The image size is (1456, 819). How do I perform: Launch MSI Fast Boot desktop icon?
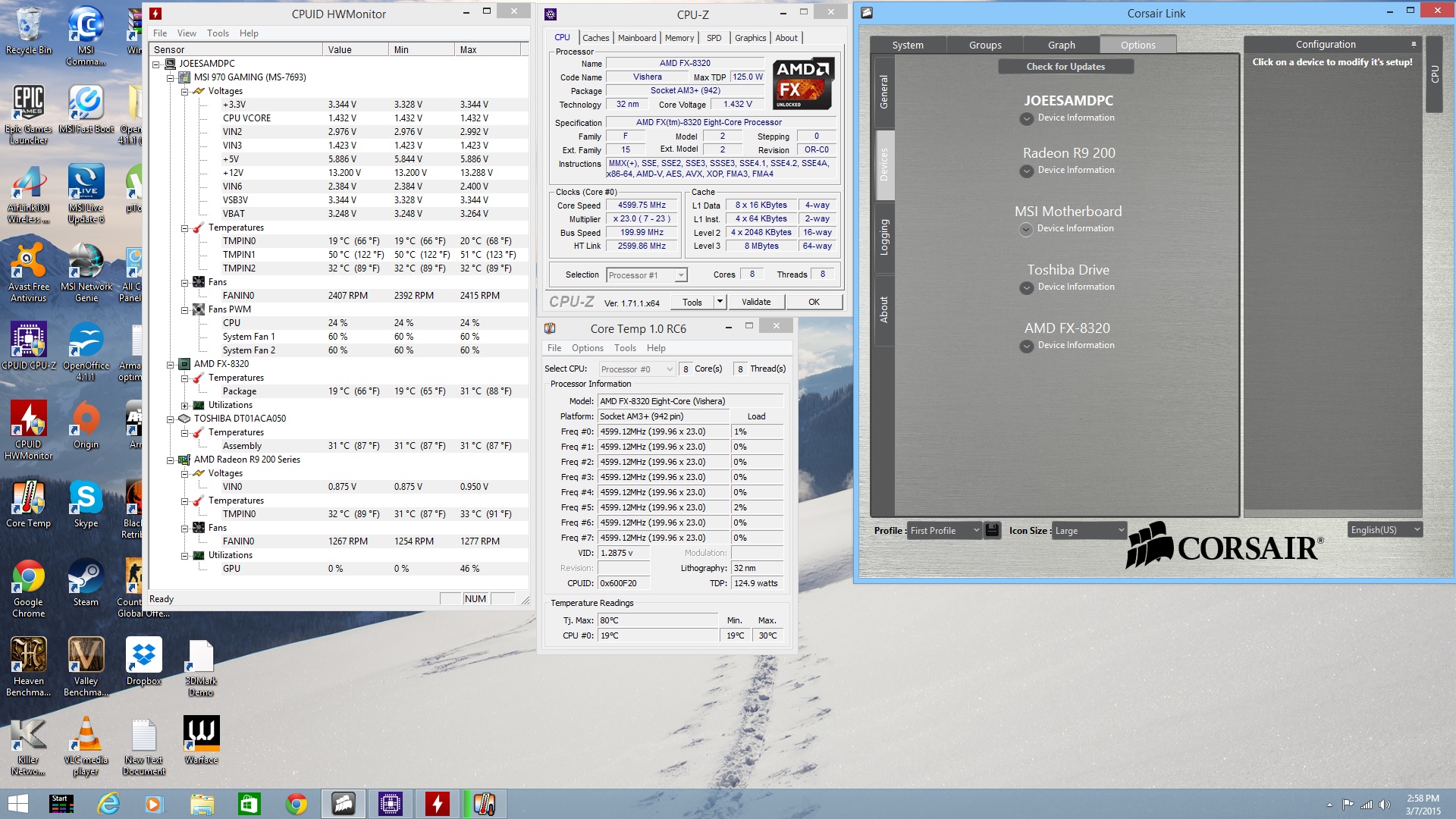pos(86,108)
